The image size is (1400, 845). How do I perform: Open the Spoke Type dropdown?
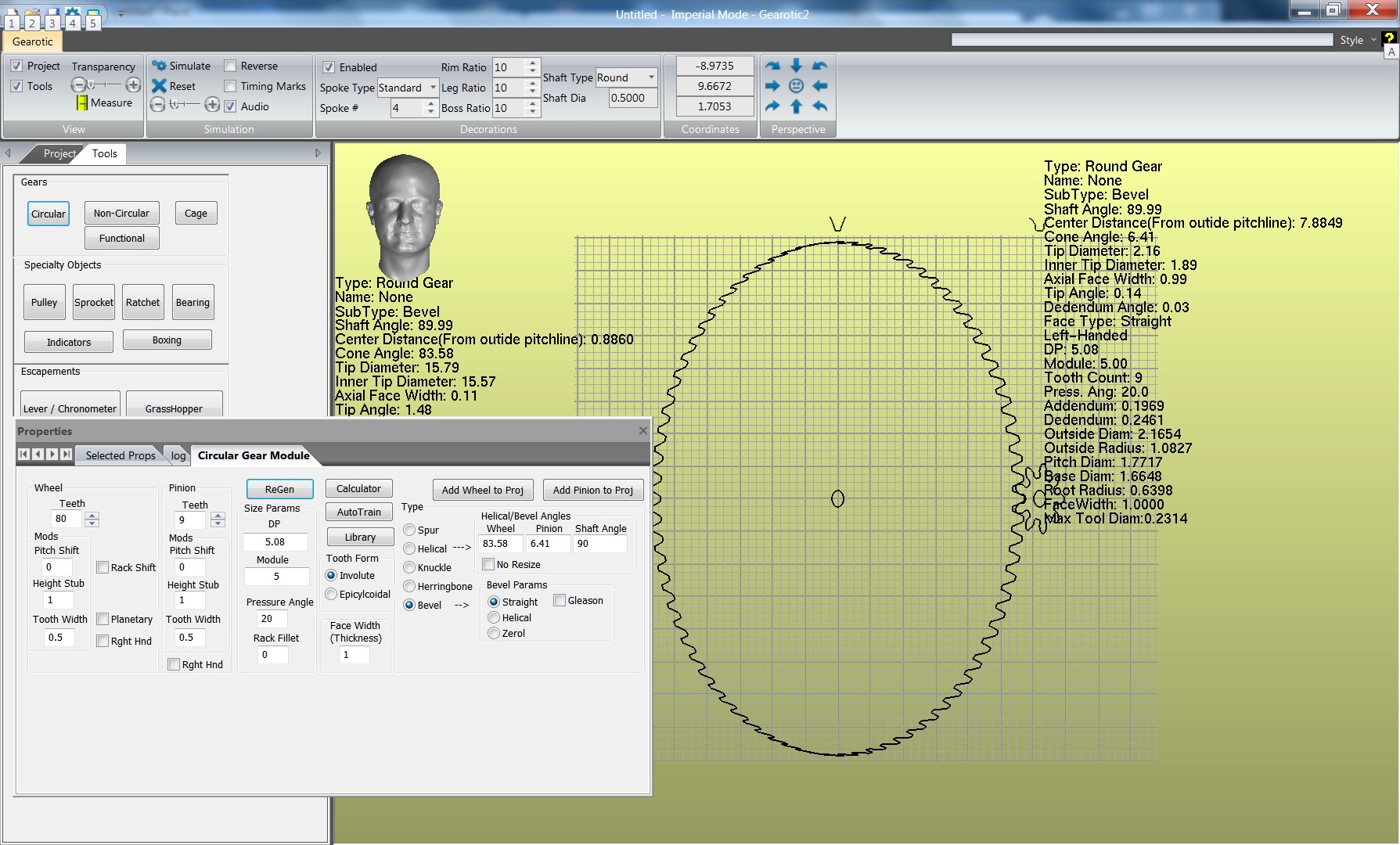433,88
